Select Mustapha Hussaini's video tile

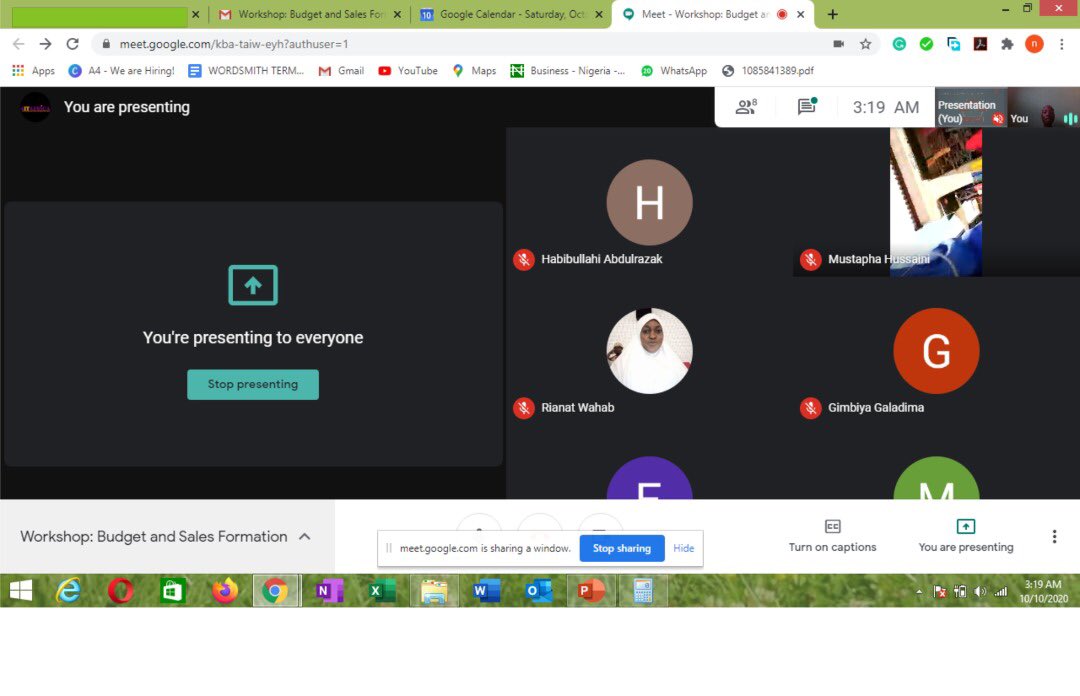click(936, 202)
